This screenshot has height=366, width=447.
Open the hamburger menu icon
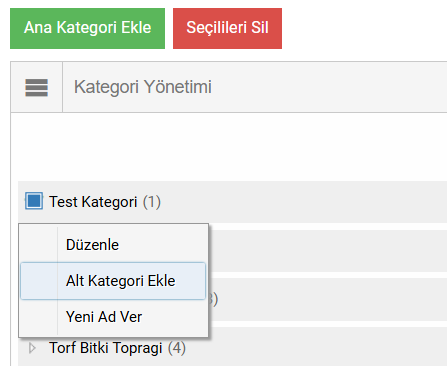[37, 88]
